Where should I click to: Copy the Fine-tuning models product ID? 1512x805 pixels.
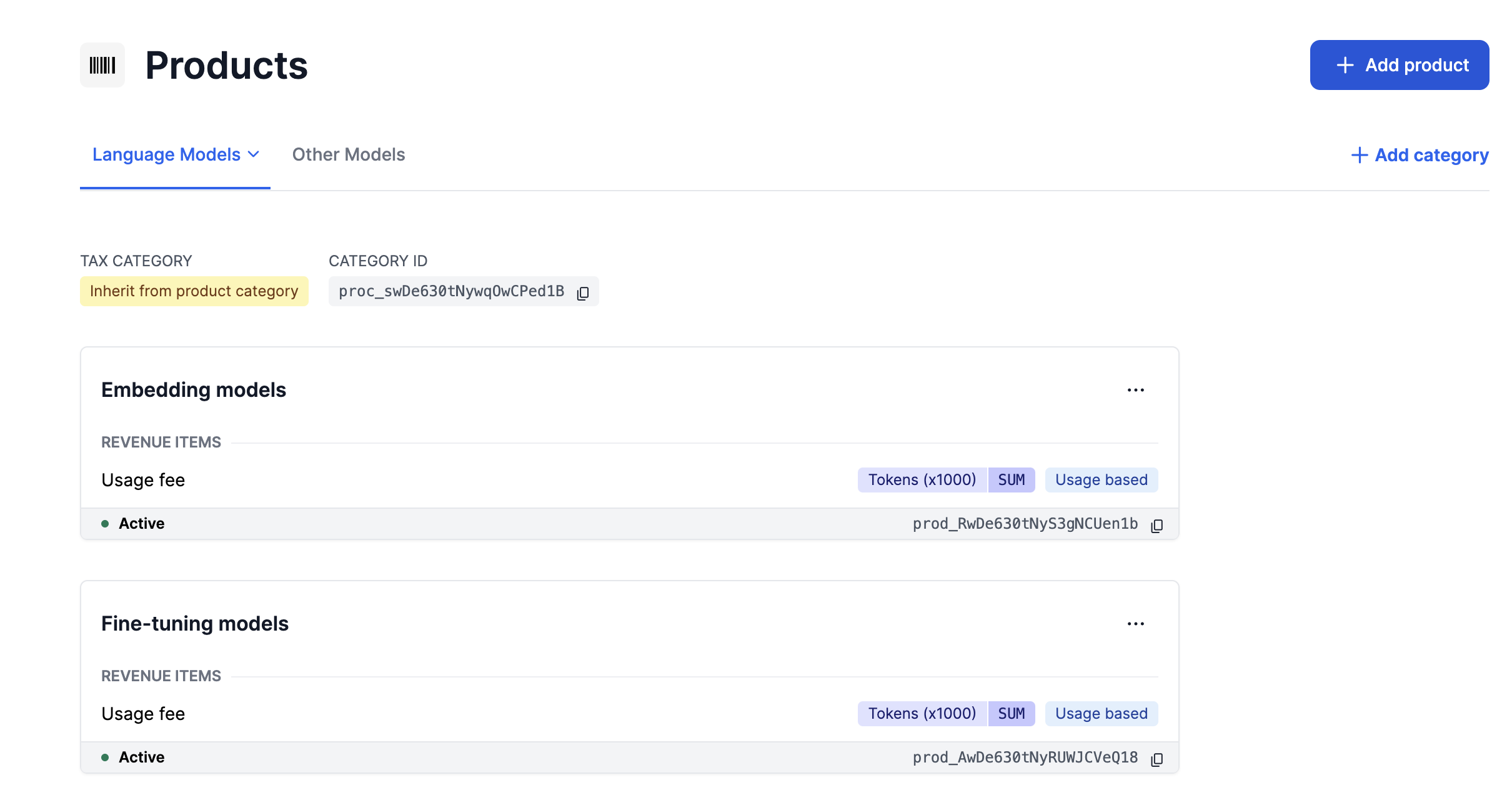pos(1156,759)
